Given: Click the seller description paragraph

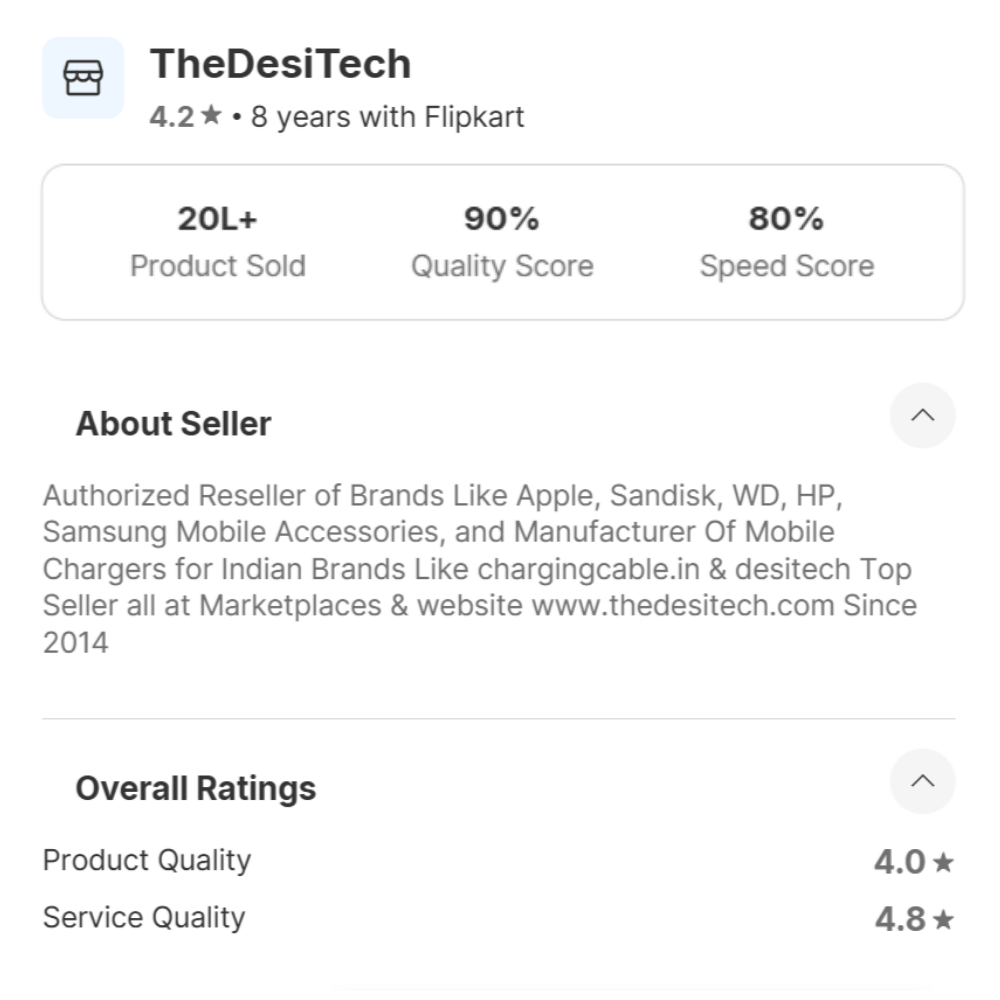Looking at the screenshot, I should (x=480, y=568).
